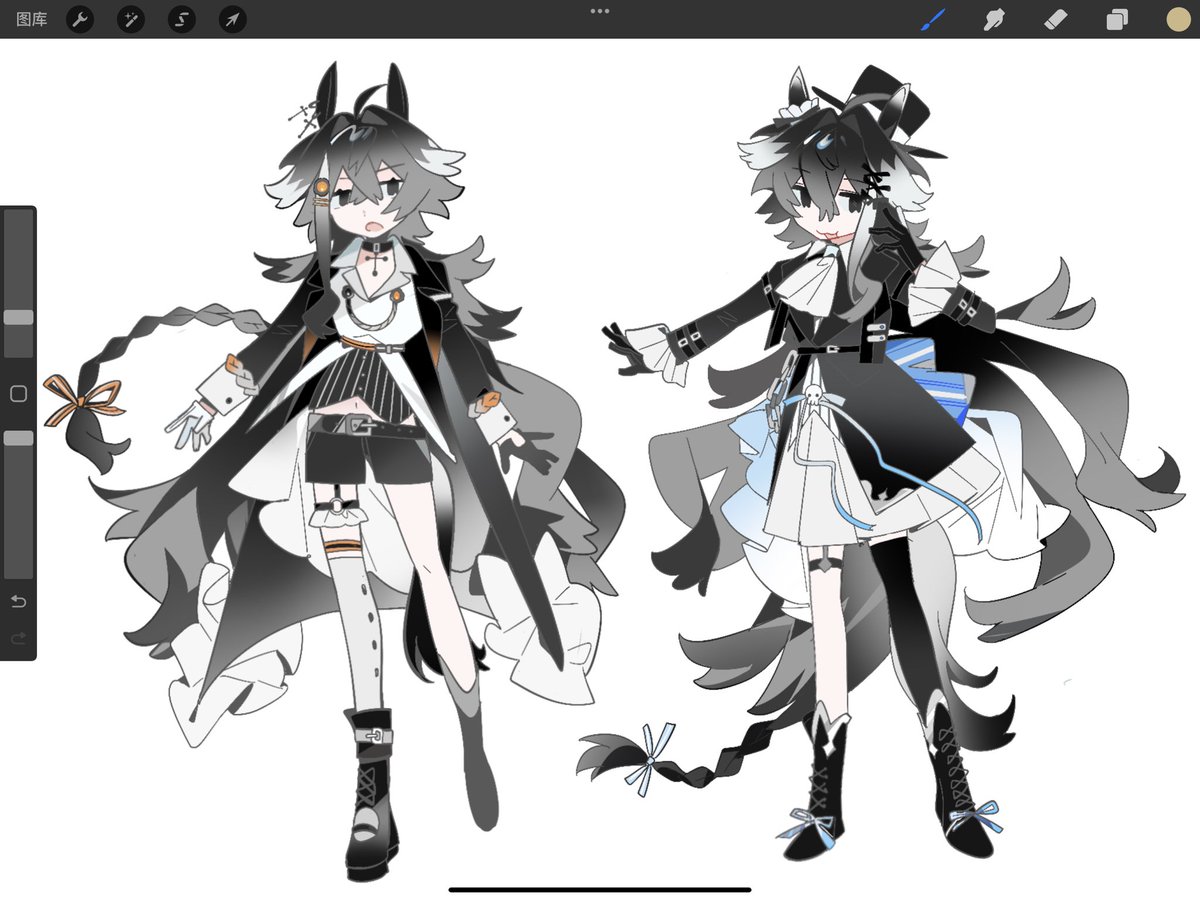The width and height of the screenshot is (1200, 899).
Task: Switch to the Smudge tool
Action: (x=994, y=19)
